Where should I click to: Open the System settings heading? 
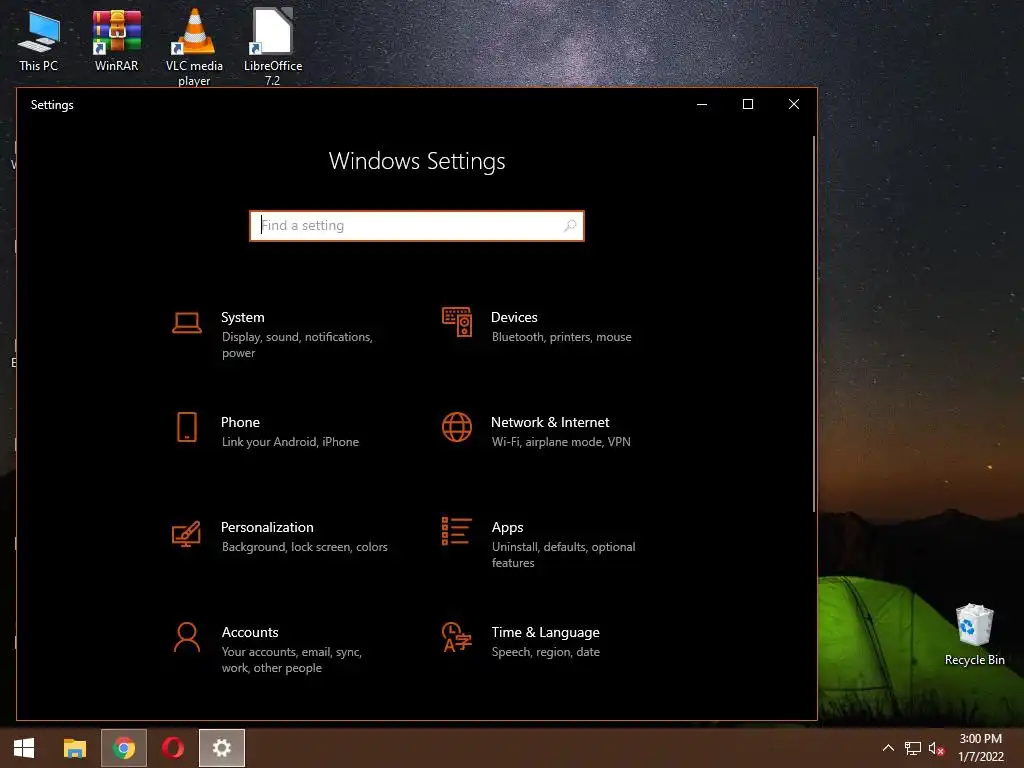coord(242,317)
